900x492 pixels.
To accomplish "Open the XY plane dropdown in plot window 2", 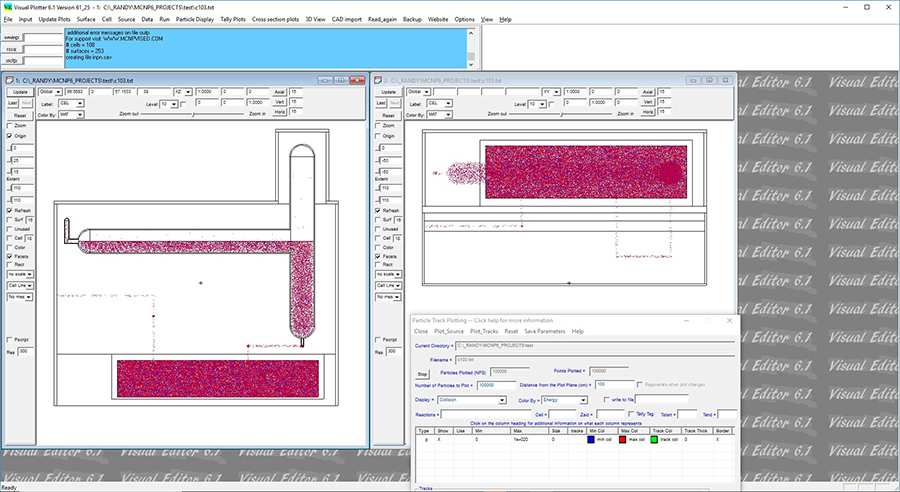I will [551, 92].
